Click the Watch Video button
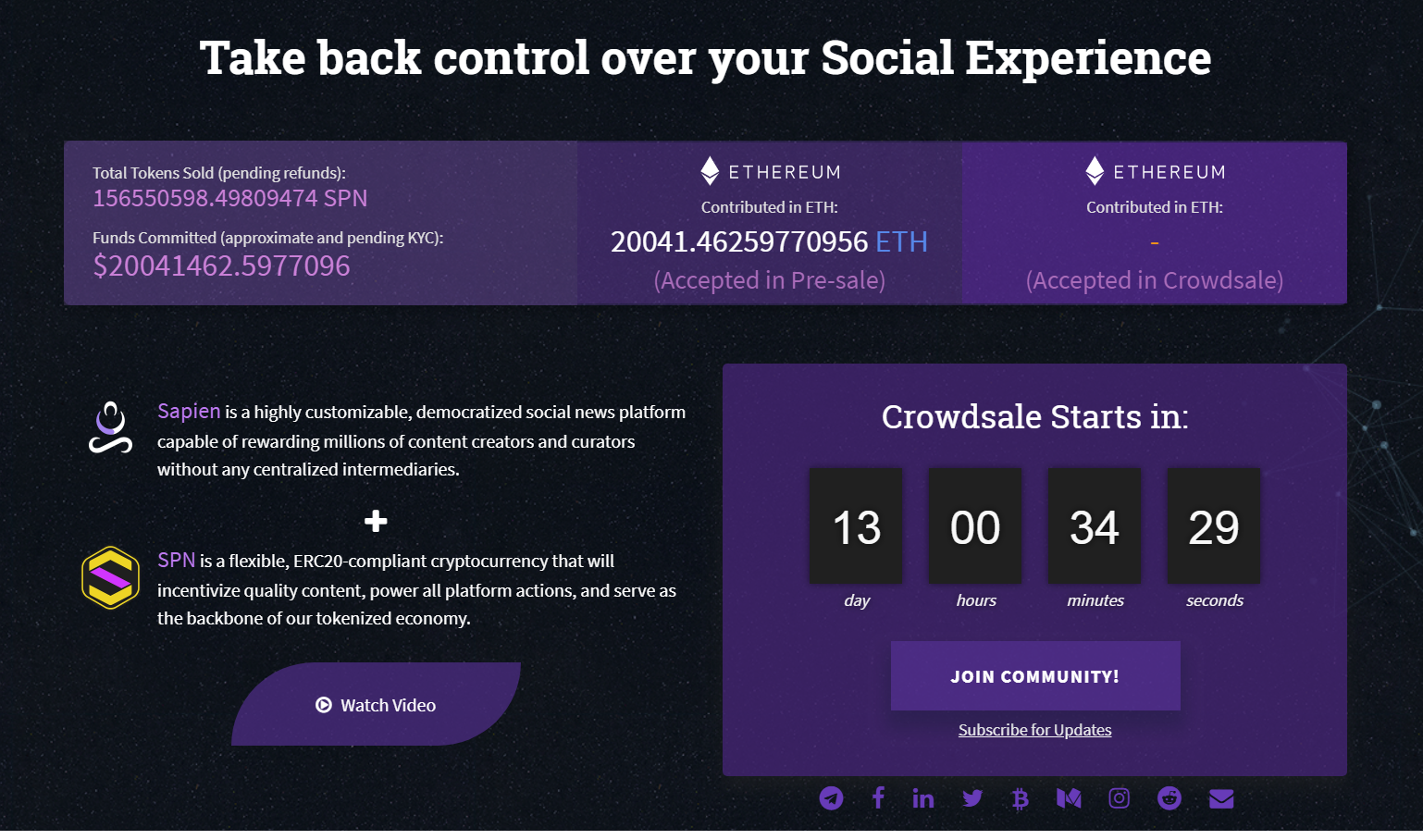 [x=376, y=704]
